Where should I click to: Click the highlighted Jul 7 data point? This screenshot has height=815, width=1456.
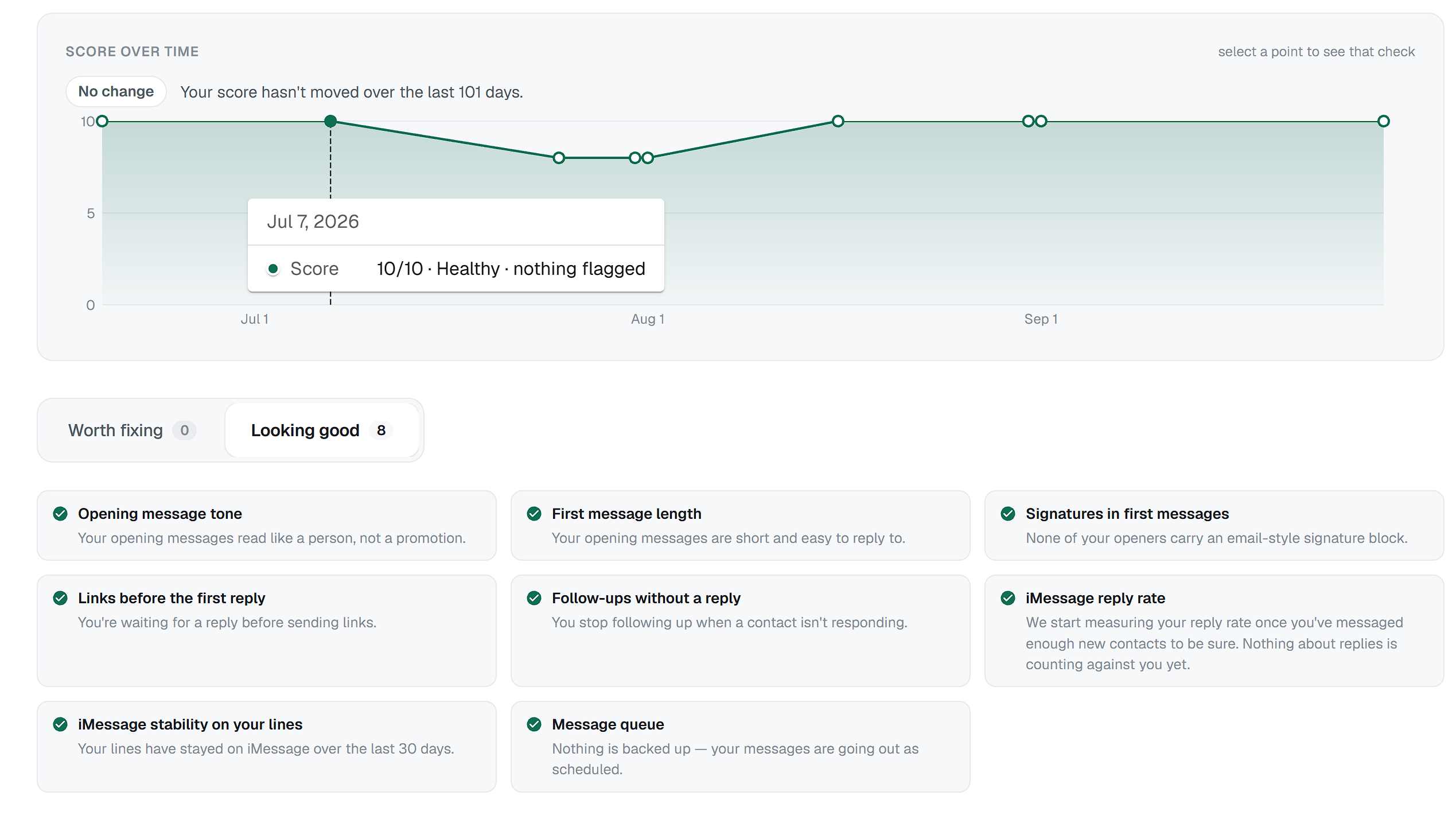(330, 121)
